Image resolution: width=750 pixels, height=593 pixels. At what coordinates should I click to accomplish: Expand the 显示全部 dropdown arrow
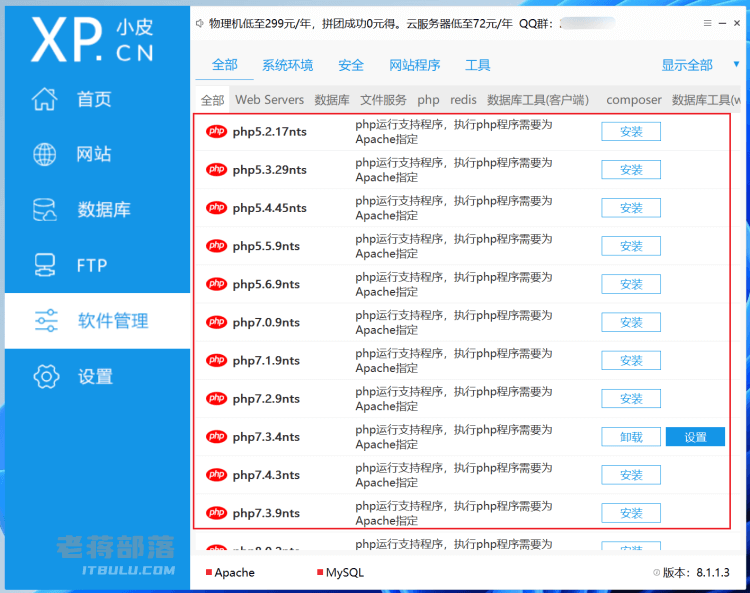pyautogui.click(x=736, y=64)
